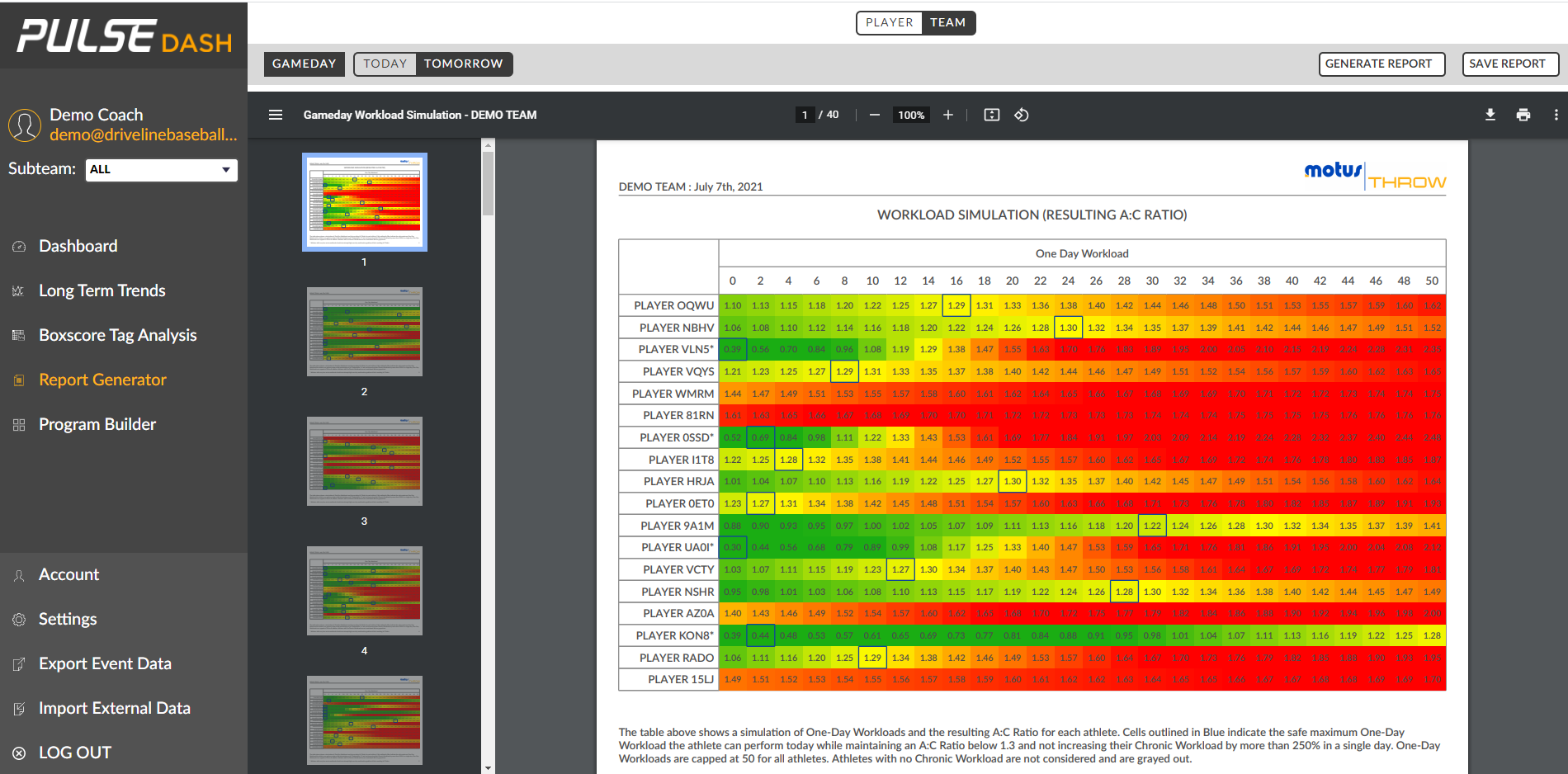Switch toggle to TEAM view
This screenshot has height=774, width=1568.
pyautogui.click(x=947, y=22)
